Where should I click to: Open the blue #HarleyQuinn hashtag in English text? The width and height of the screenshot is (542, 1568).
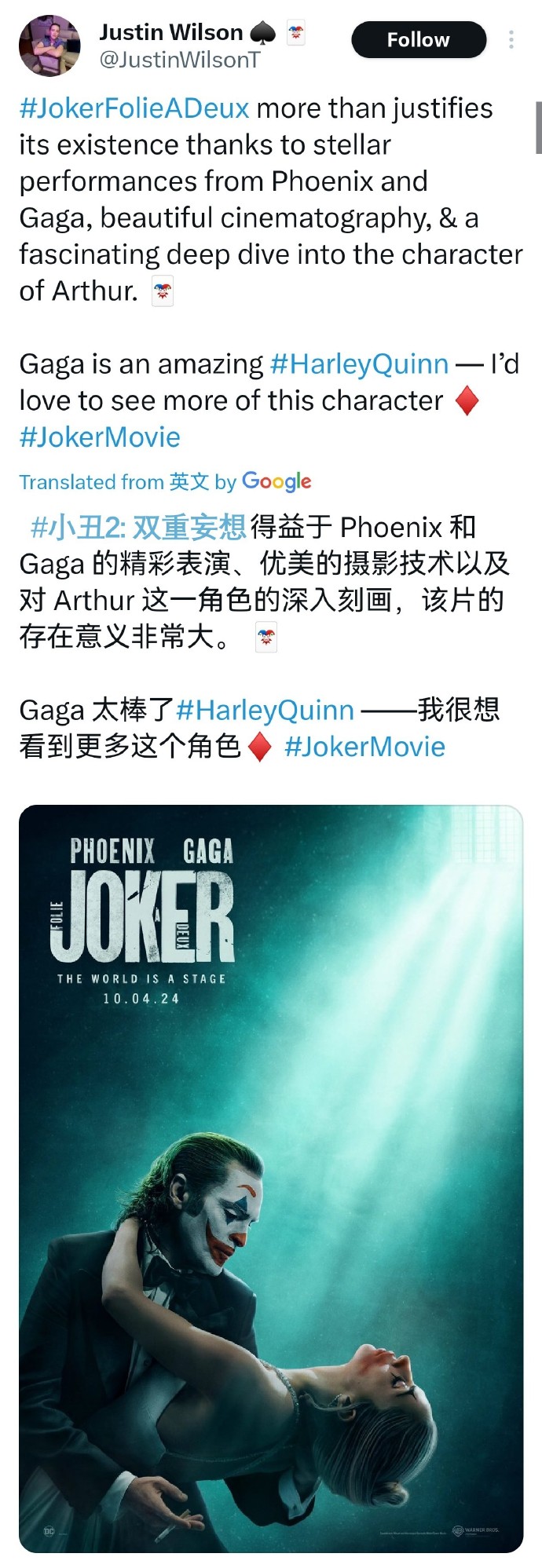359,364
